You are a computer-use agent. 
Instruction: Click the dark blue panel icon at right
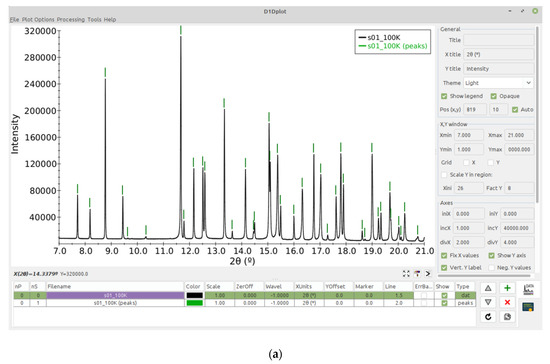(x=528, y=307)
